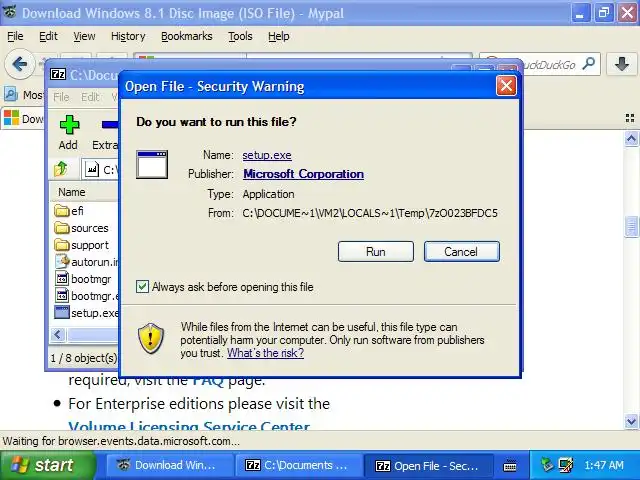Screen dimensions: 640x480
Task: Open Volume Licensing Service Center link
Action: pos(189,424)
